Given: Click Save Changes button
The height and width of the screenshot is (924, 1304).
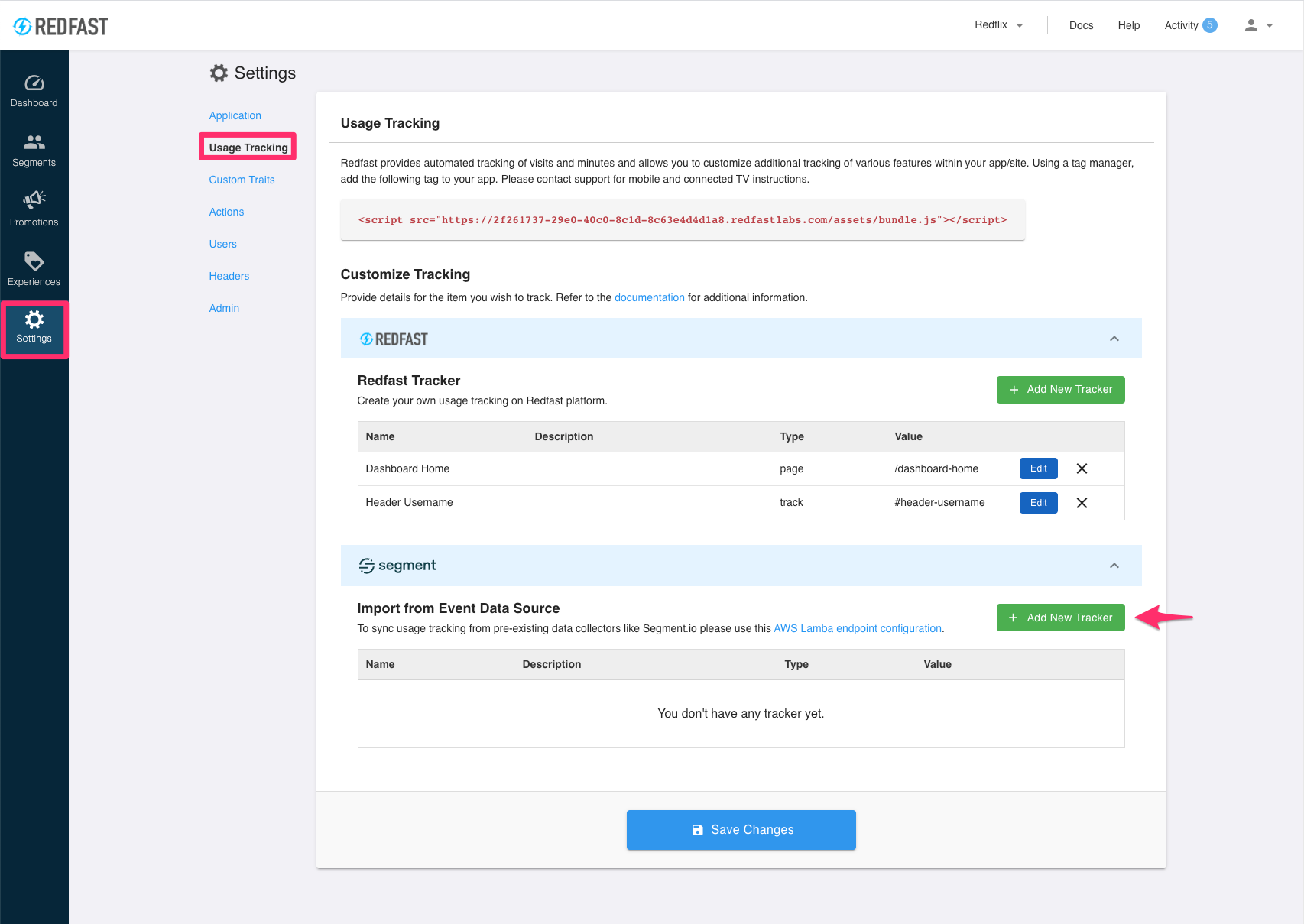Looking at the screenshot, I should point(741,830).
